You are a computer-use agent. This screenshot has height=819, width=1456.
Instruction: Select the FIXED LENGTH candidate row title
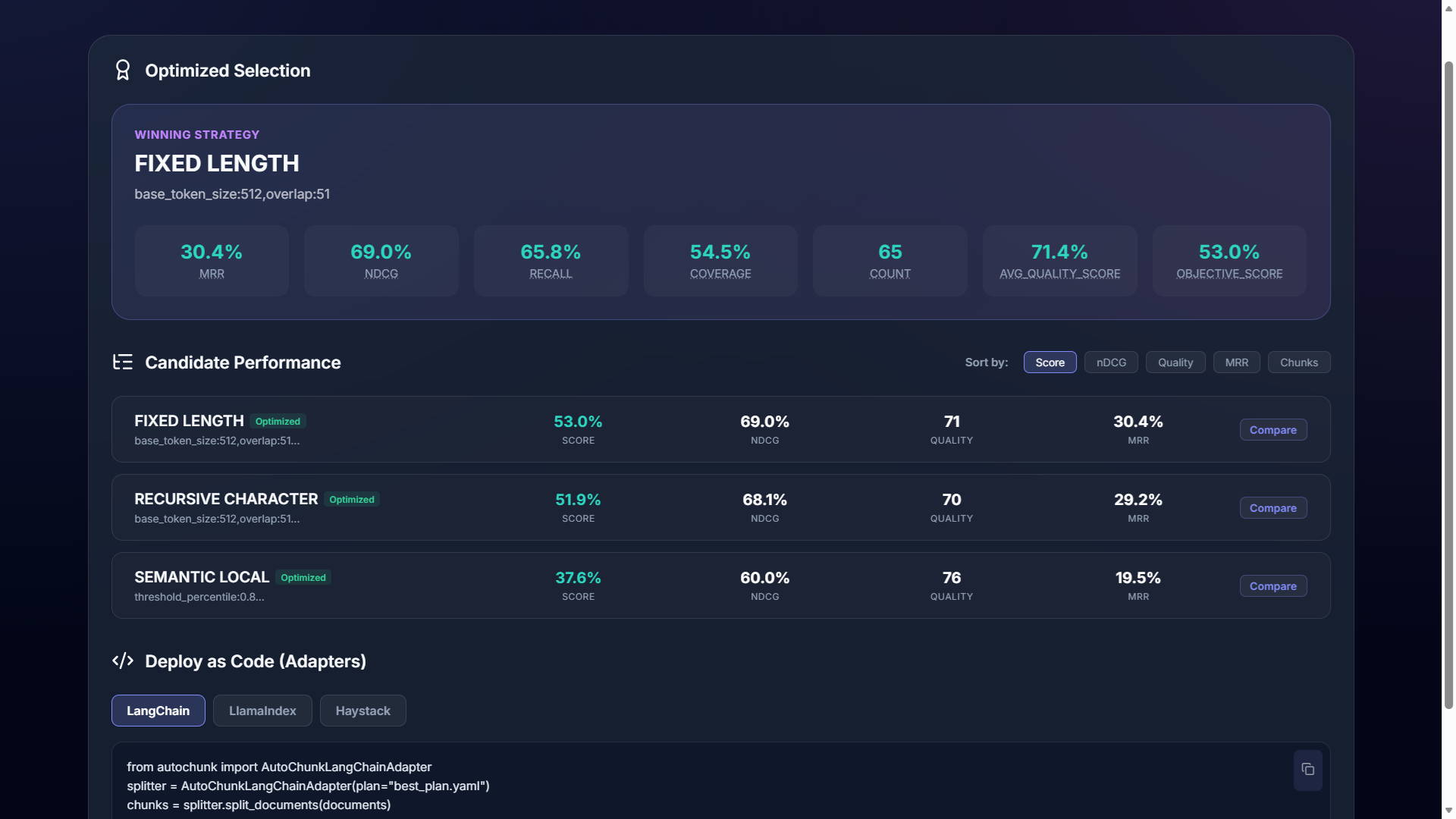coord(189,421)
